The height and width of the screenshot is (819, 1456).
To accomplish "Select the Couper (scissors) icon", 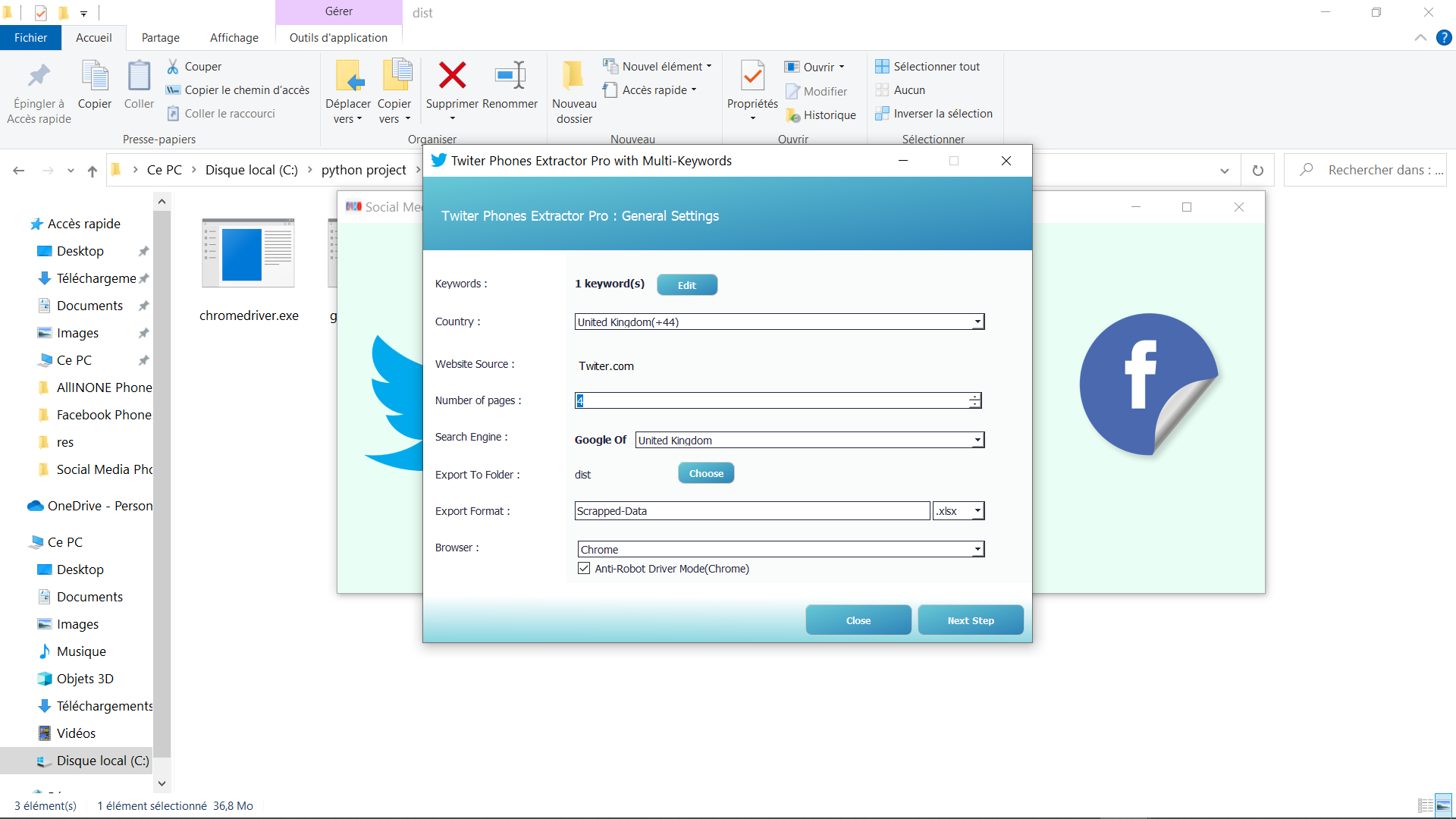I will (174, 66).
